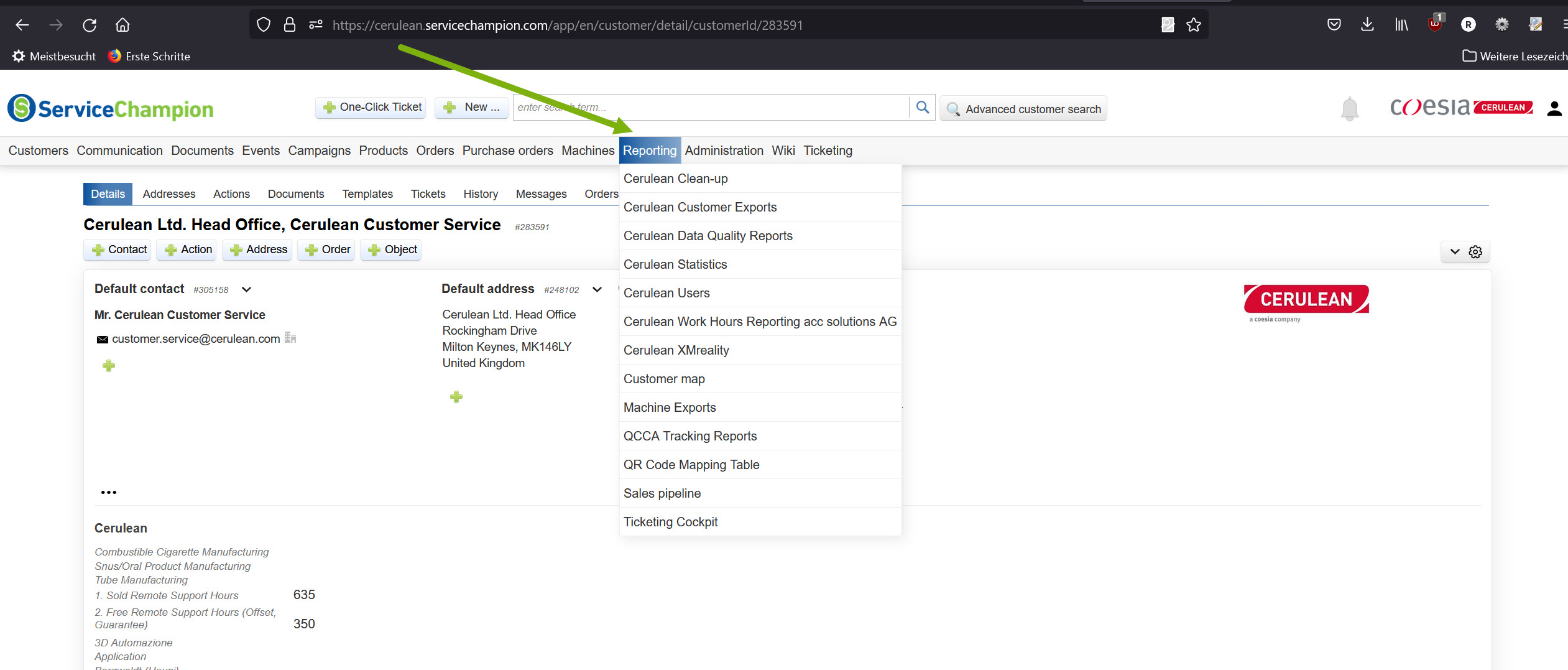Open the Meistbesucht bookmarks folder
Screen dimensions: 1568x670
pos(55,56)
